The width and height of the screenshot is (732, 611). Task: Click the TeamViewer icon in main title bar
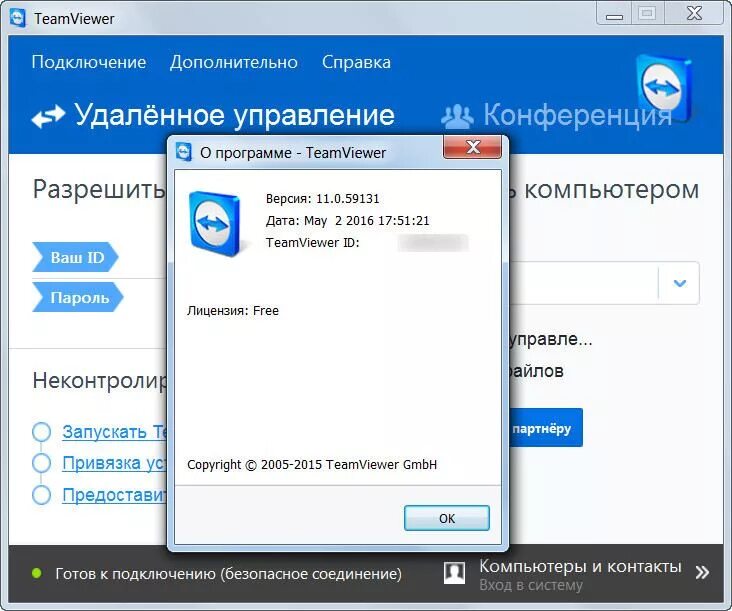(18, 19)
